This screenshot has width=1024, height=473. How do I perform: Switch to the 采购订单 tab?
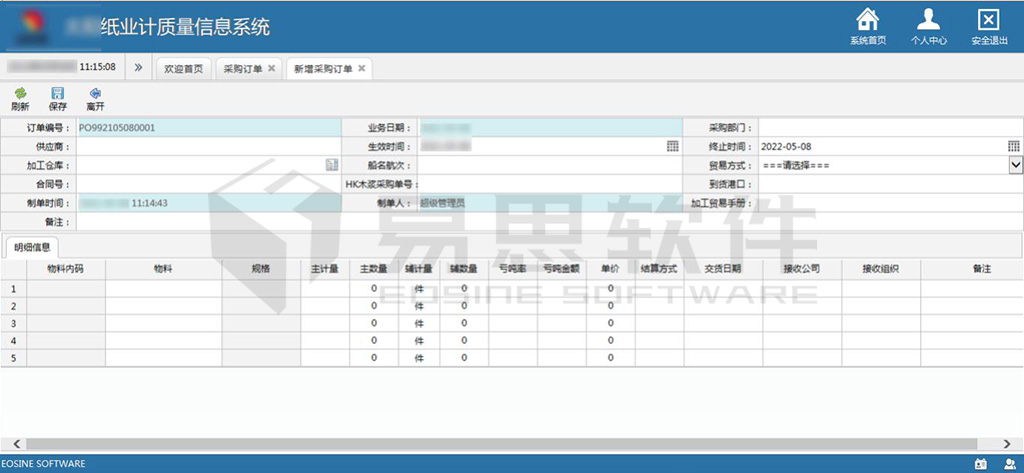(243, 69)
